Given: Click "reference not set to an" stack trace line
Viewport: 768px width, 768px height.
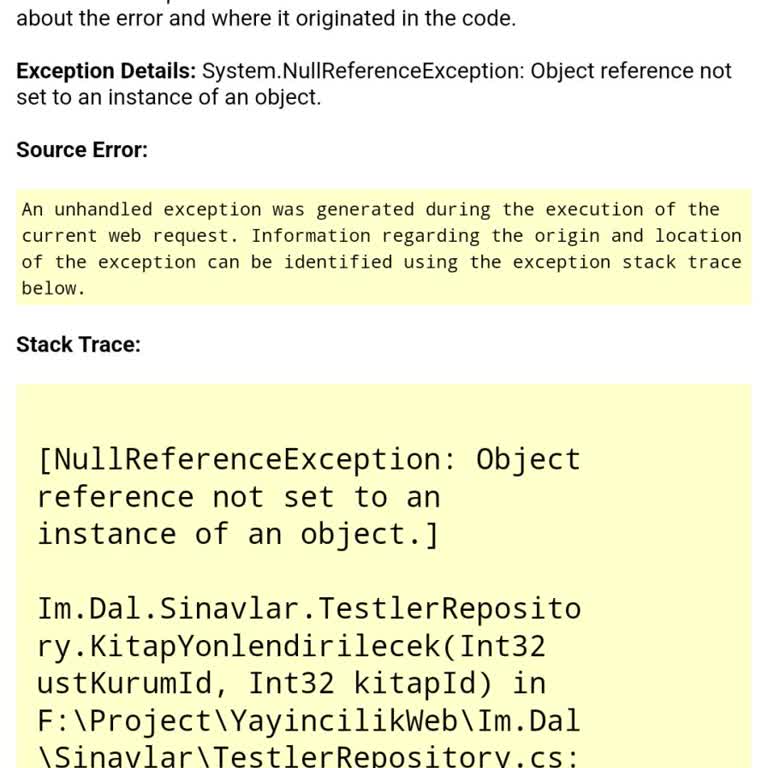Looking at the screenshot, I should 238,497.
